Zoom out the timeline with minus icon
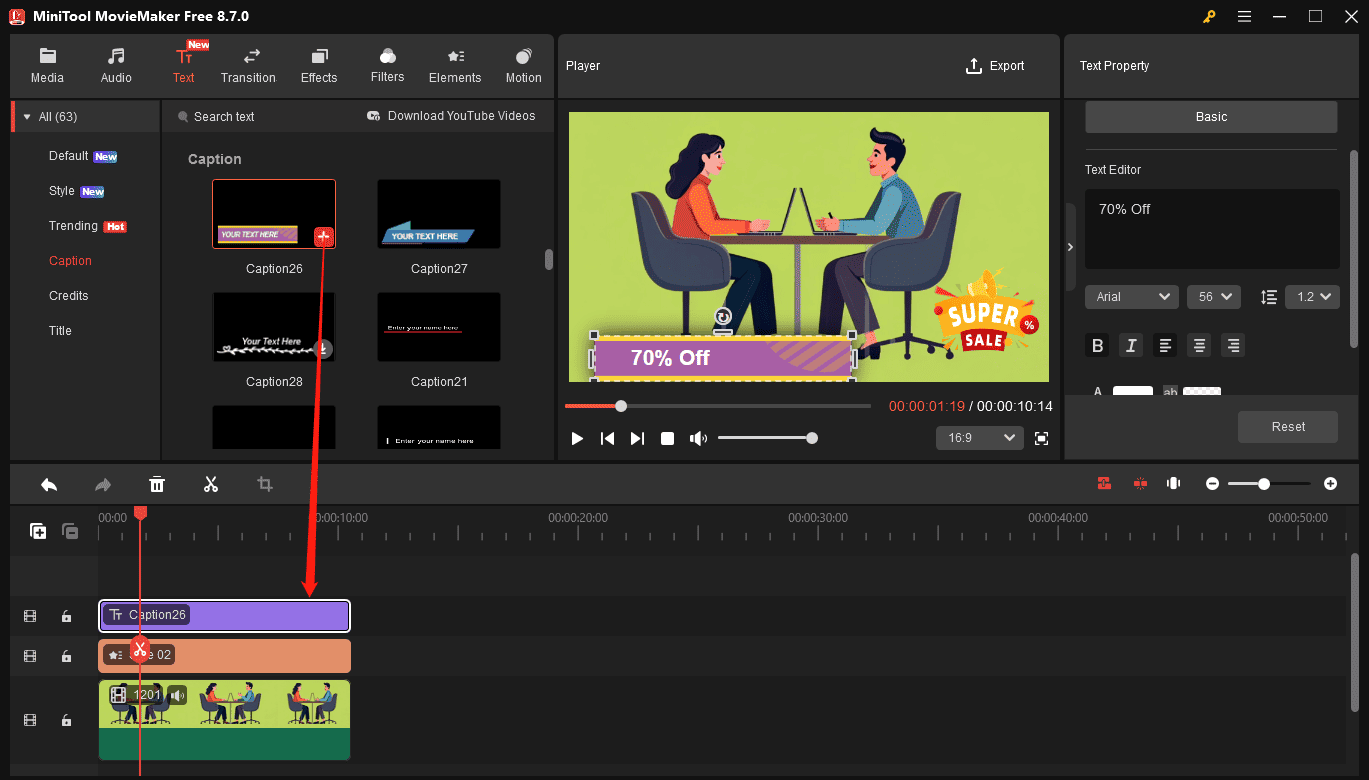1369x780 pixels. pos(1212,484)
